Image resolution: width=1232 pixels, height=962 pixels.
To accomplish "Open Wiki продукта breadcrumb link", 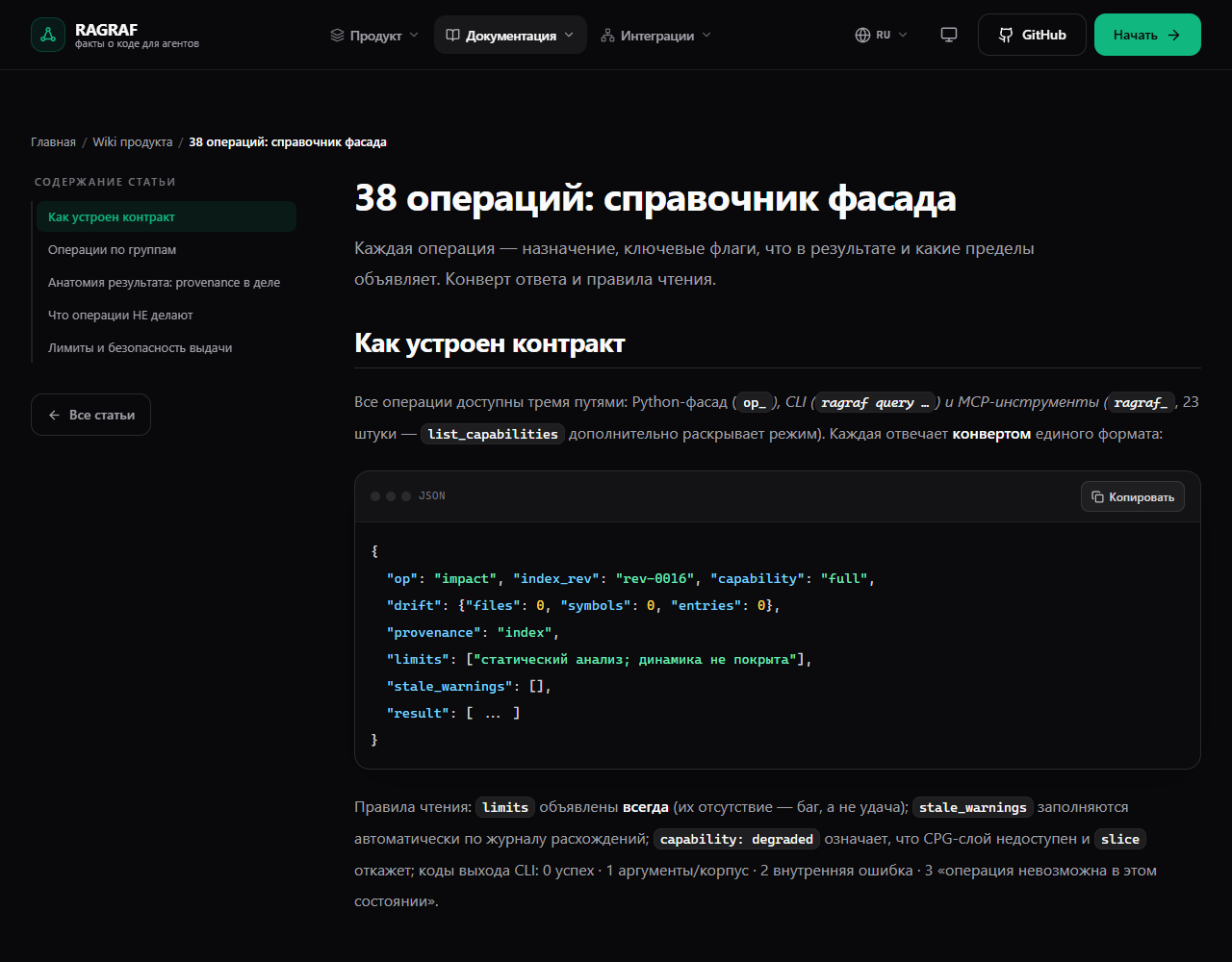I will click(133, 141).
